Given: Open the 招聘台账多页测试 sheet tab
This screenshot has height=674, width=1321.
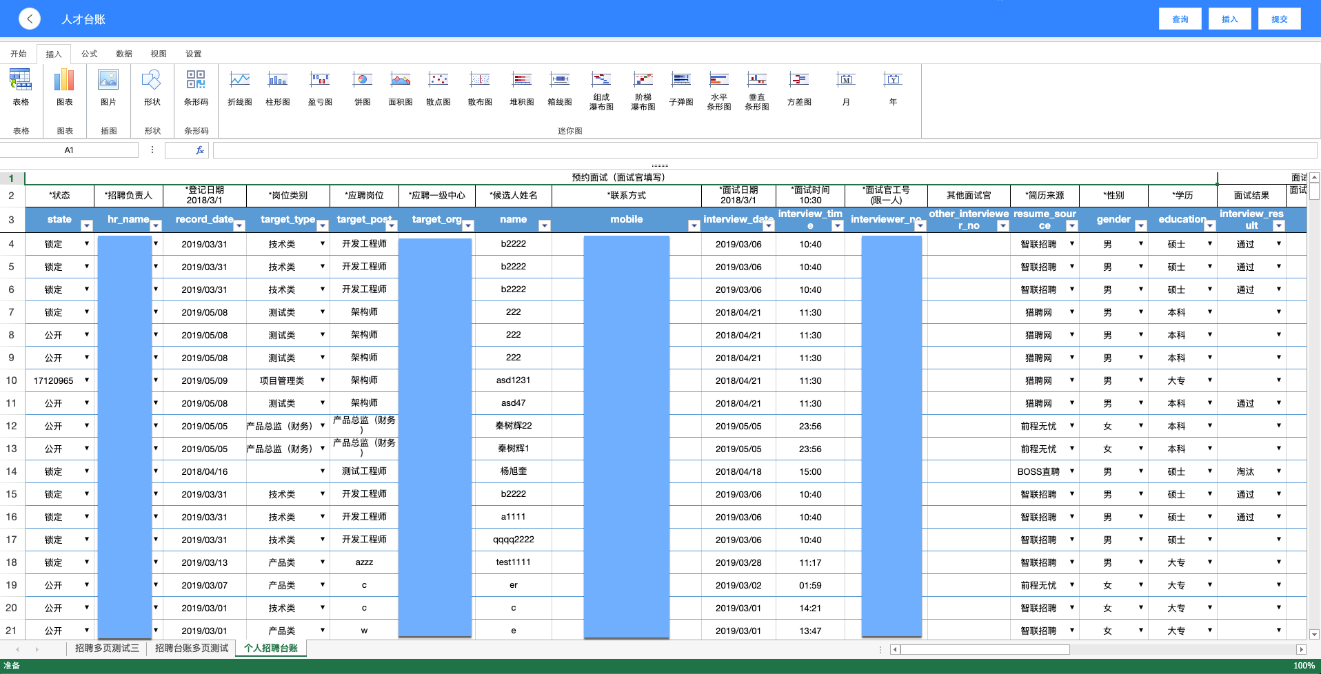Looking at the screenshot, I should pos(191,648).
